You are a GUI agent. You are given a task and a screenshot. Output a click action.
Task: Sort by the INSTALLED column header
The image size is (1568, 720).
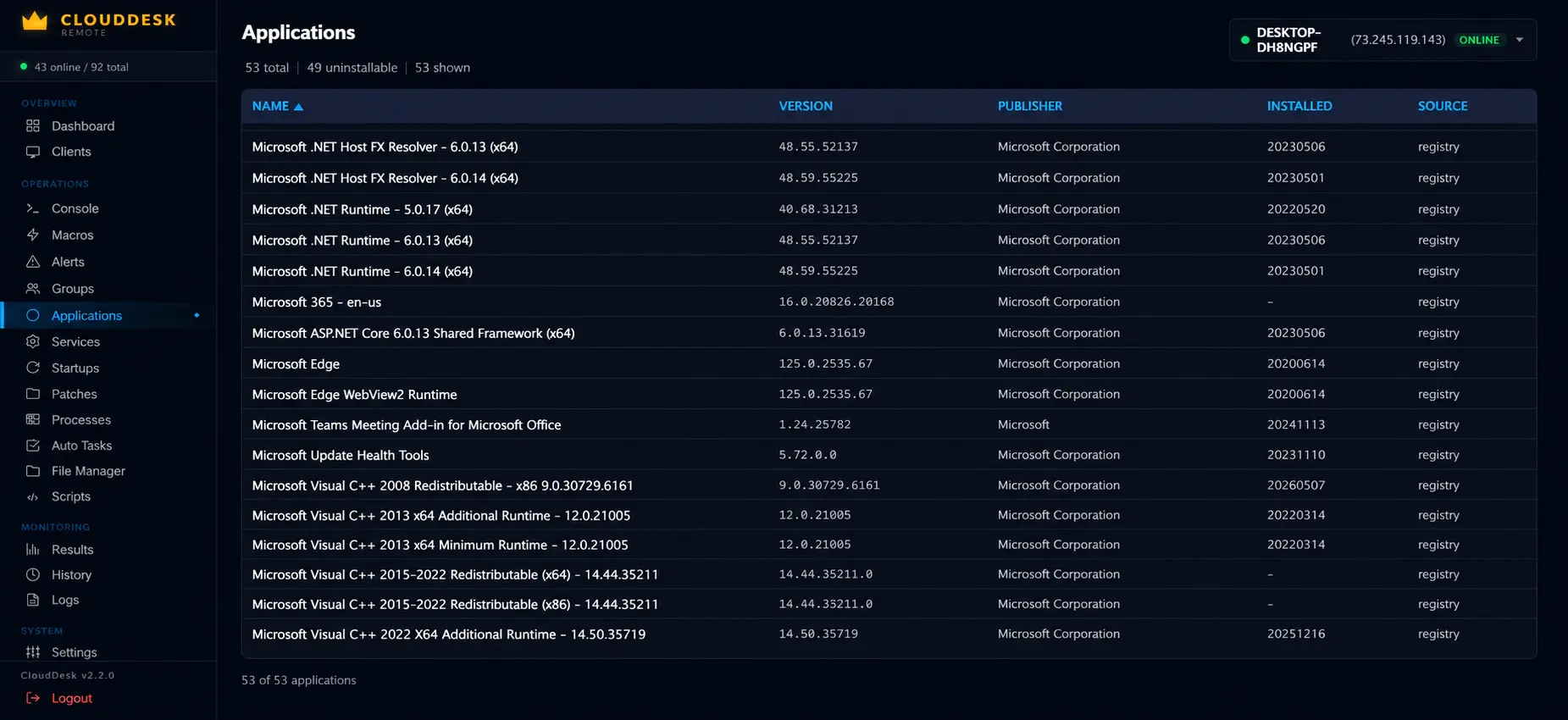click(x=1299, y=106)
